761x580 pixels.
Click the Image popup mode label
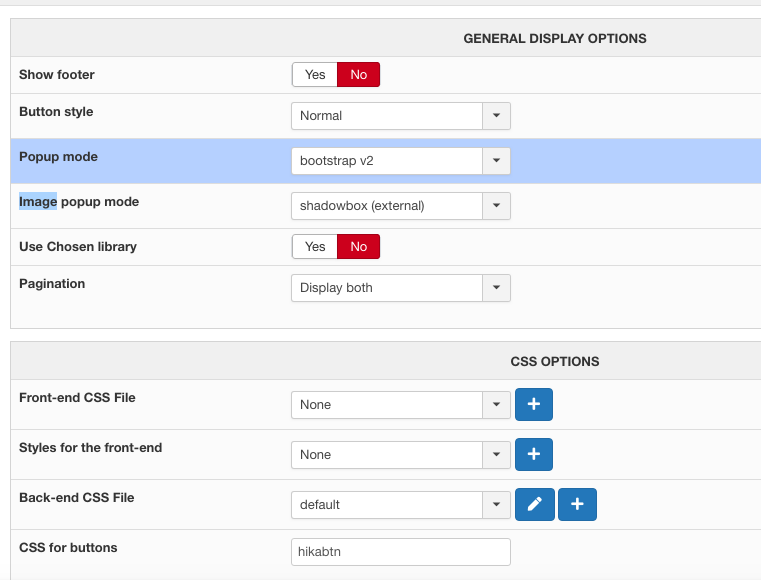[x=79, y=202]
